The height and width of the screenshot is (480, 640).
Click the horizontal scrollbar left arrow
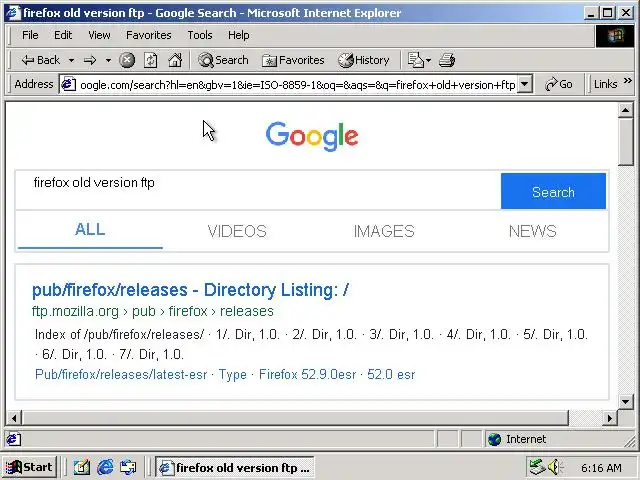pyautogui.click(x=14, y=418)
